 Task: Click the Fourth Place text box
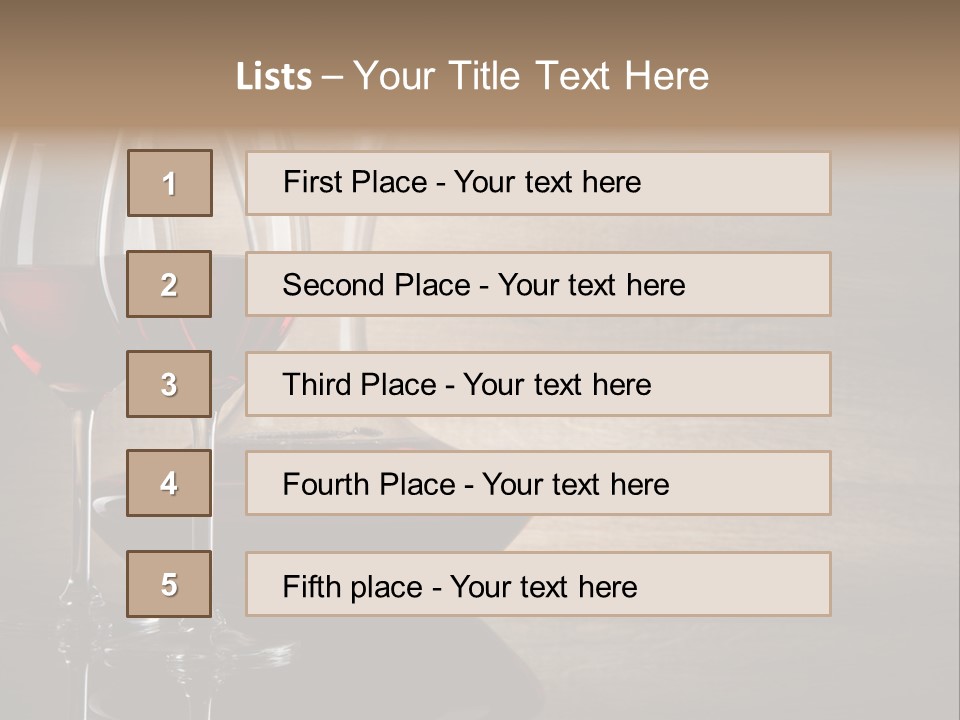point(538,483)
